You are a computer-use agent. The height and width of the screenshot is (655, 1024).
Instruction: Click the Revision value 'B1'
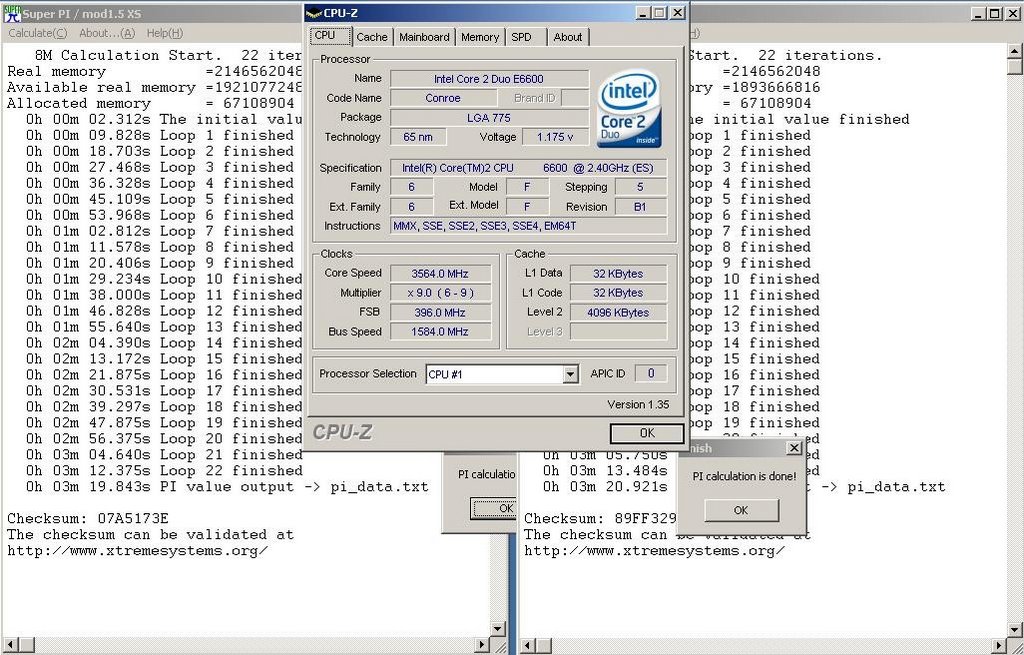click(x=639, y=206)
